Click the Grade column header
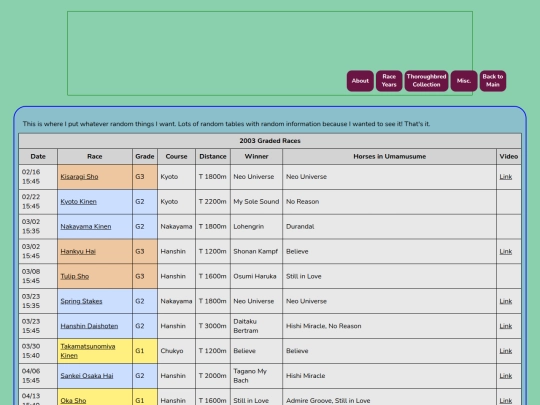Viewport: 540px width, 405px height. (x=145, y=156)
